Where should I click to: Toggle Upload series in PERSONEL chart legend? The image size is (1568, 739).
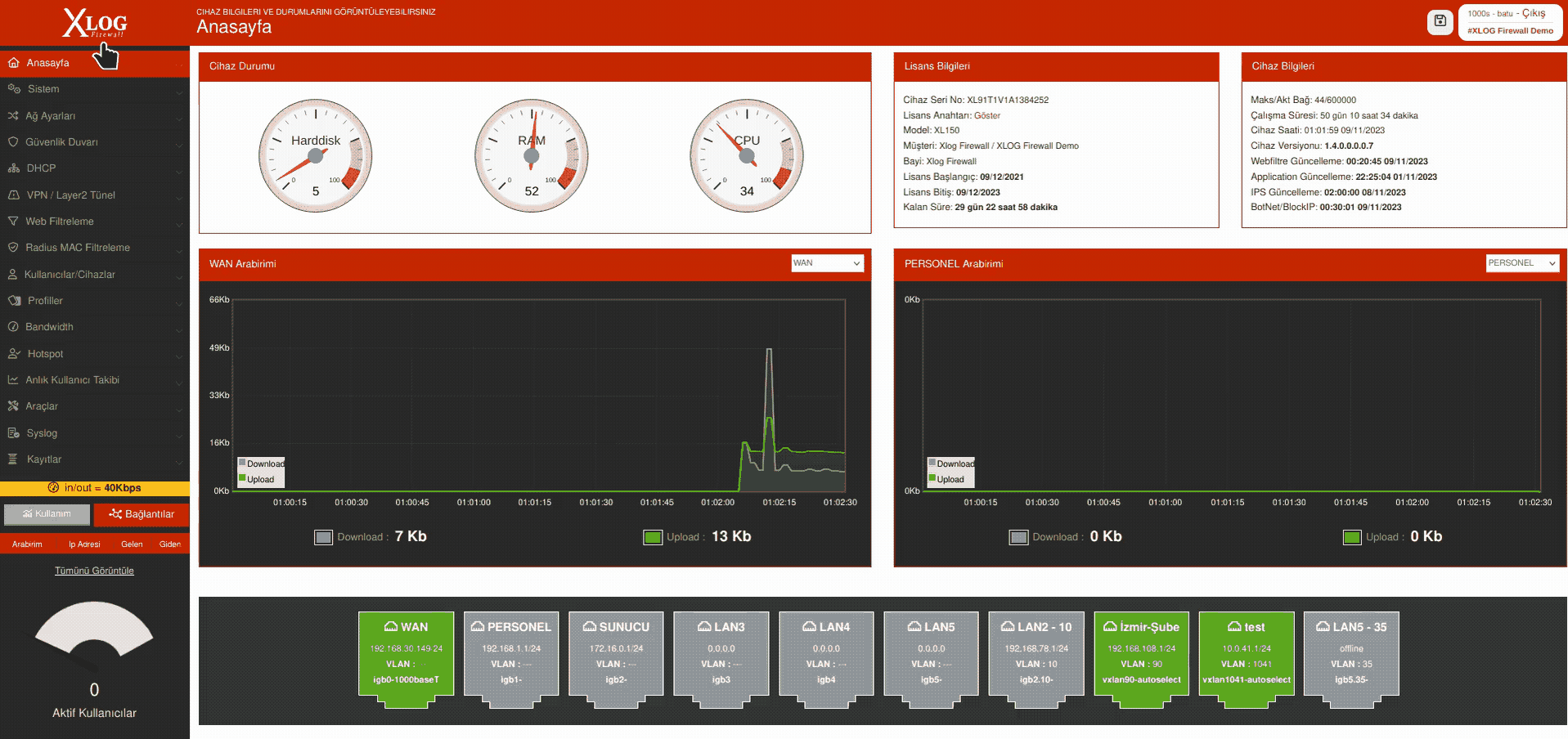946,479
